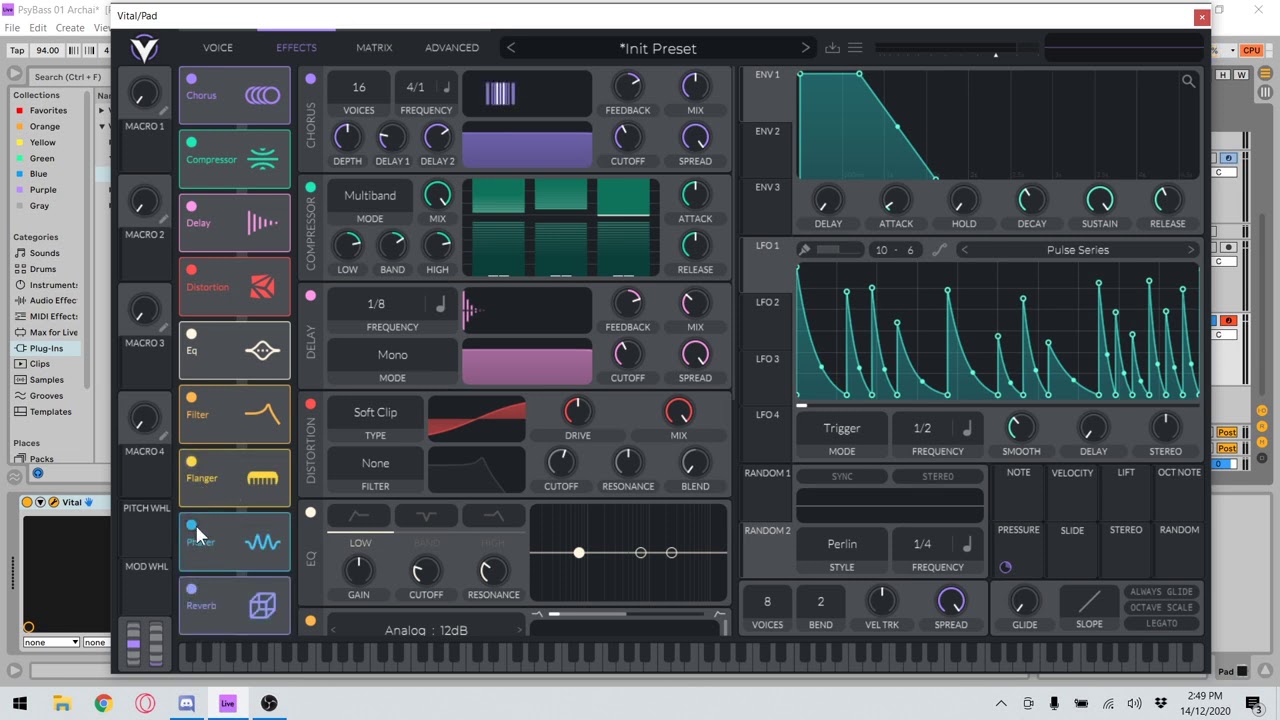Click the Distortion icon in effects list

coord(262,287)
